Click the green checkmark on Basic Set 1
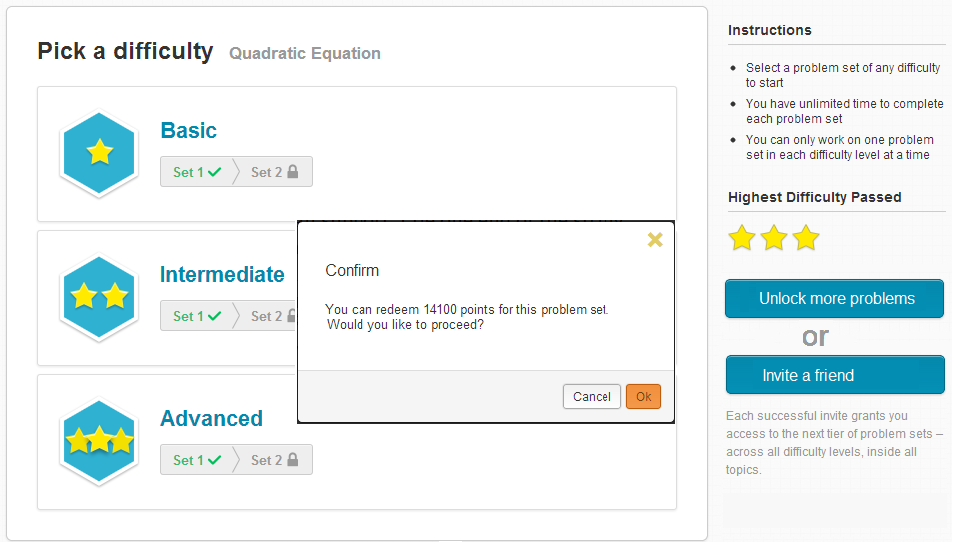954x542 pixels. coord(214,172)
